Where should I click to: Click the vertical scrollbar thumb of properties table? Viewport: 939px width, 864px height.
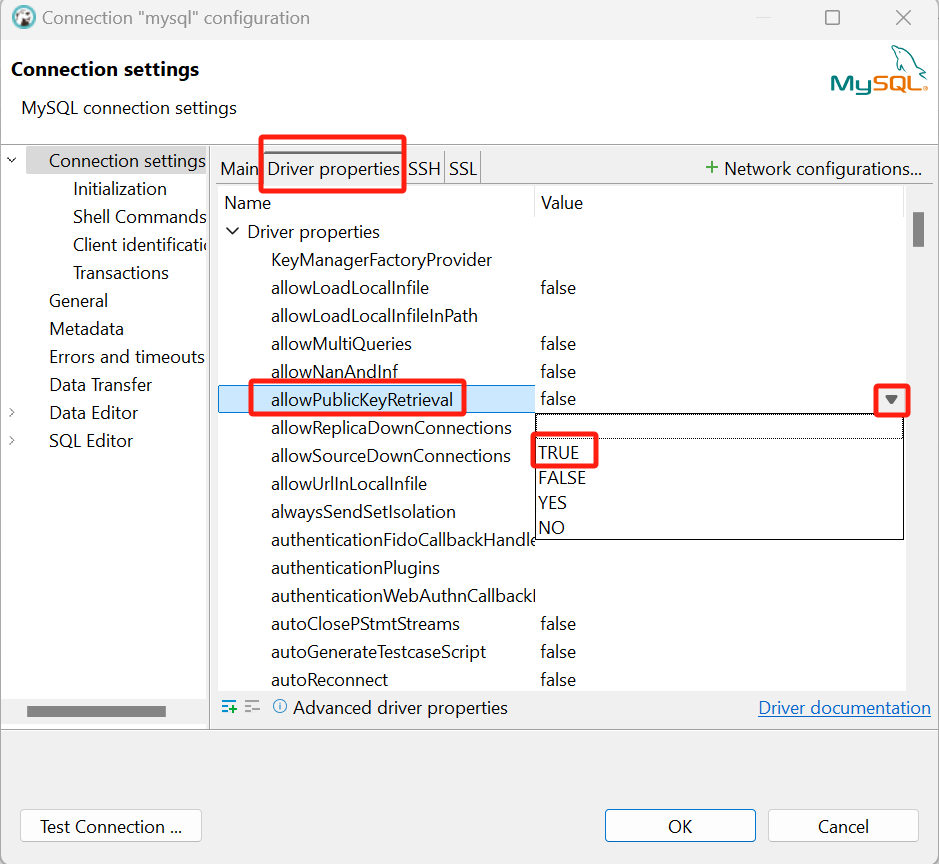[x=918, y=229]
